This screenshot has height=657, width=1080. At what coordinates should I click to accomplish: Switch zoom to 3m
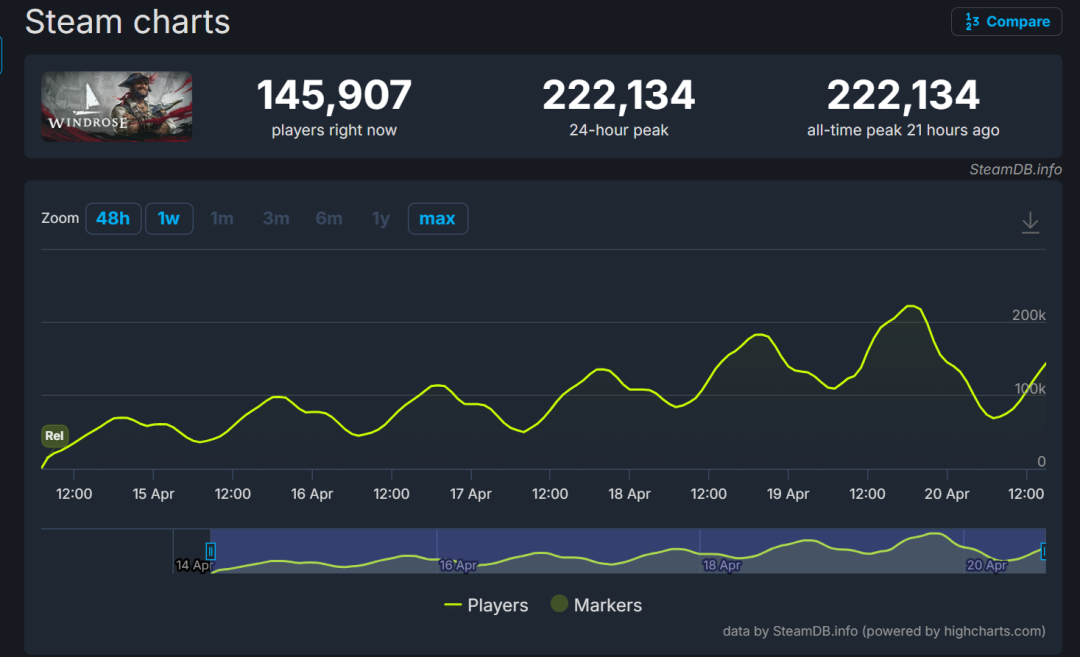point(276,218)
